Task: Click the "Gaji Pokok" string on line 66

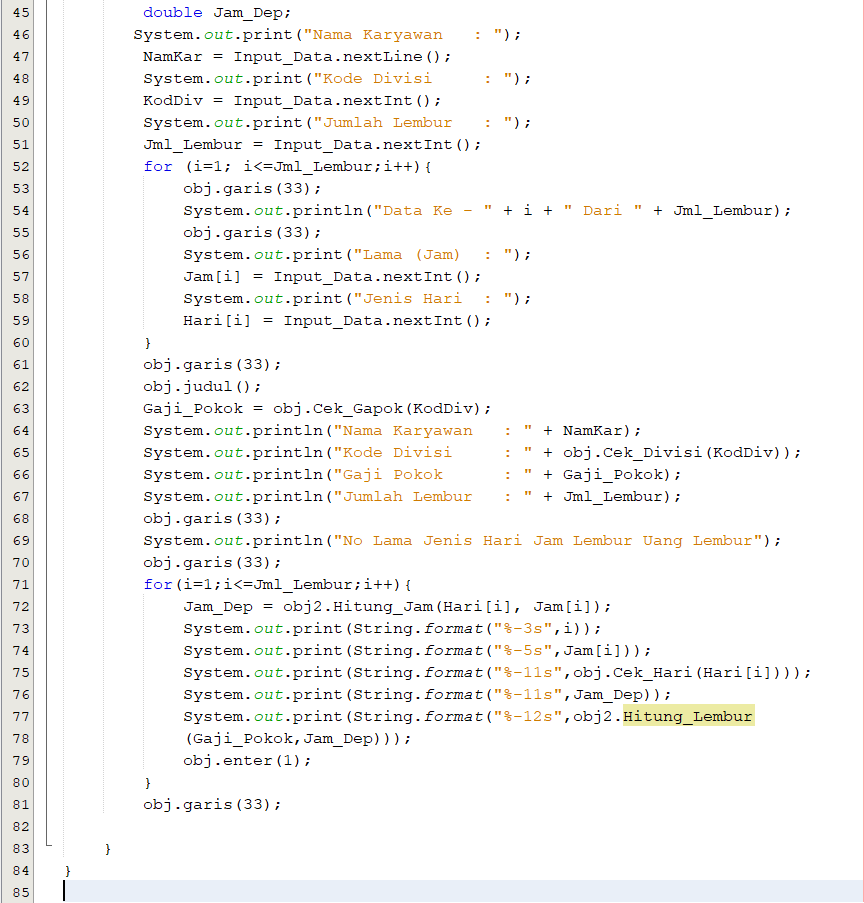Action: pyautogui.click(x=433, y=475)
